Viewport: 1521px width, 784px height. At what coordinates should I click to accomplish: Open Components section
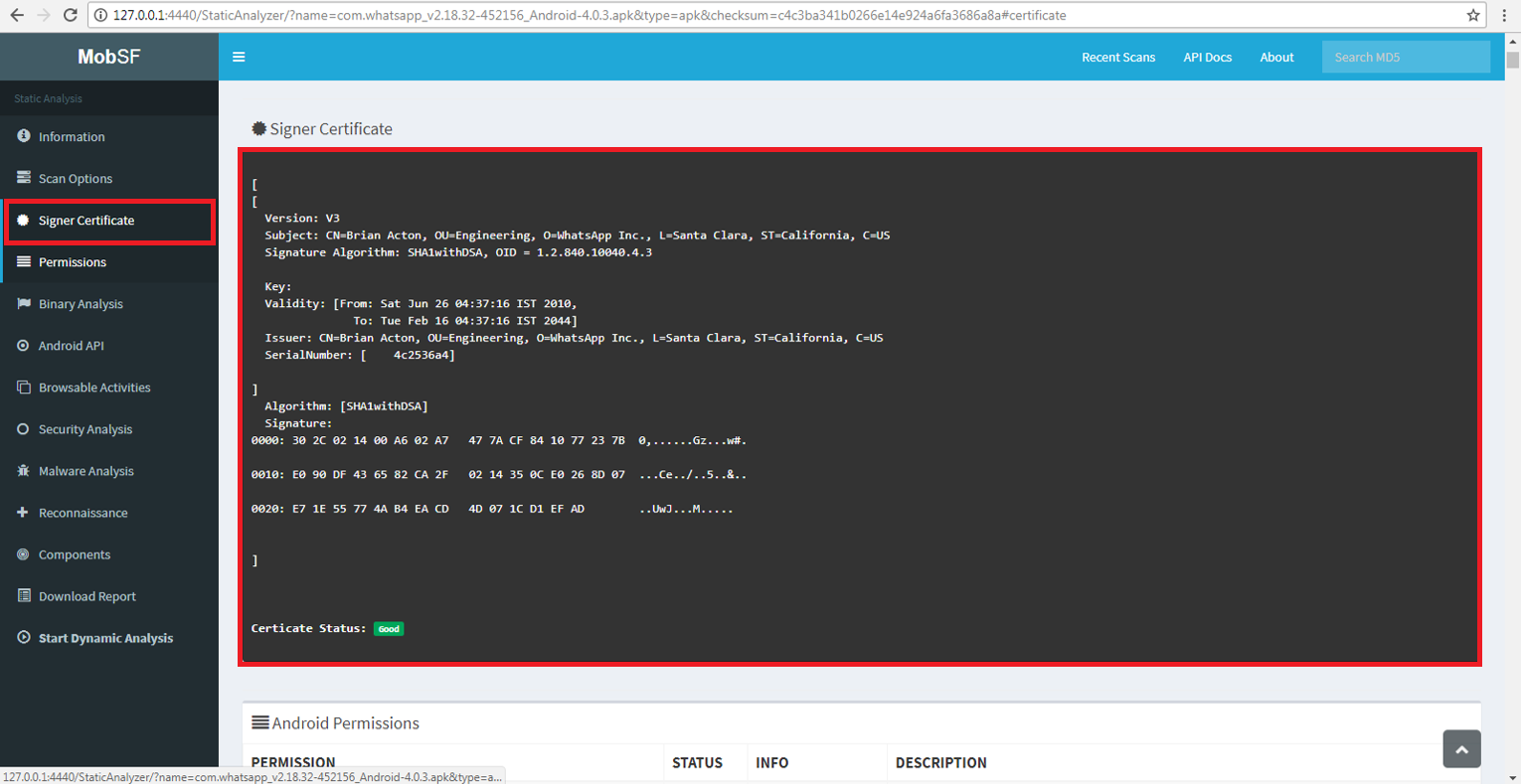(75, 554)
